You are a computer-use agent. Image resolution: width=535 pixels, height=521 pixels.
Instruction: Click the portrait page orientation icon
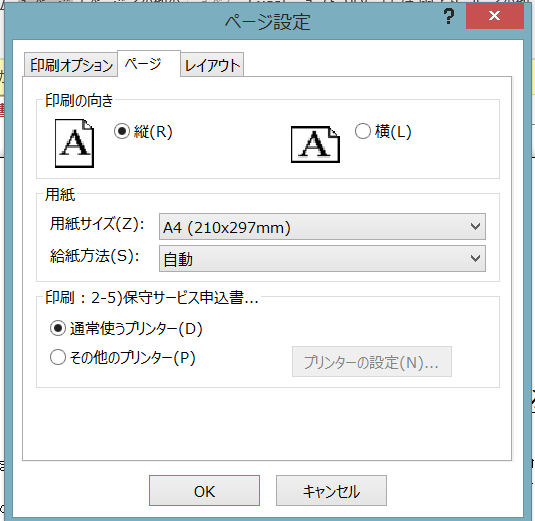tap(74, 143)
